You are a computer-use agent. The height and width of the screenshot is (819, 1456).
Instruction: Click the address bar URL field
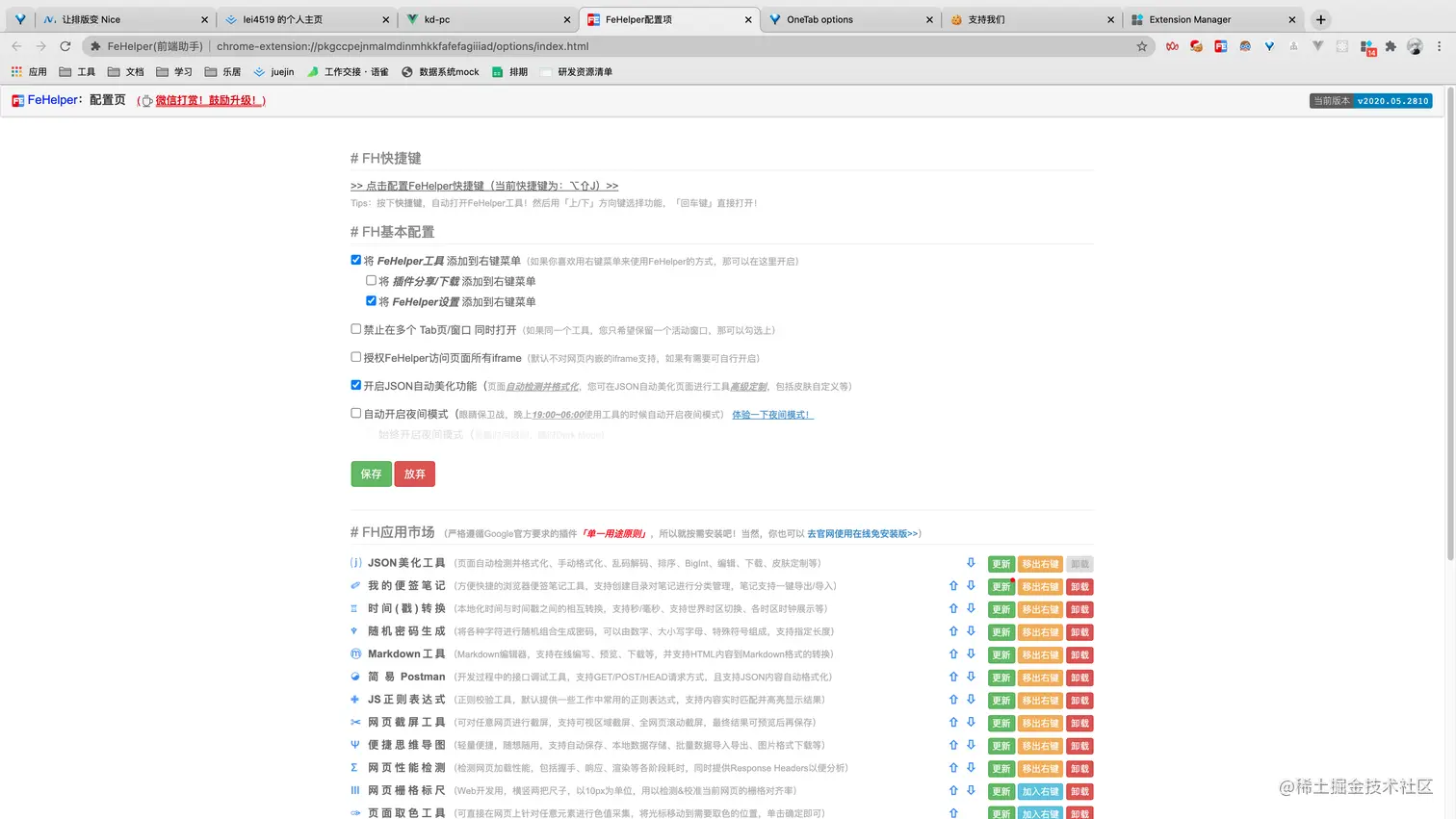(616, 46)
